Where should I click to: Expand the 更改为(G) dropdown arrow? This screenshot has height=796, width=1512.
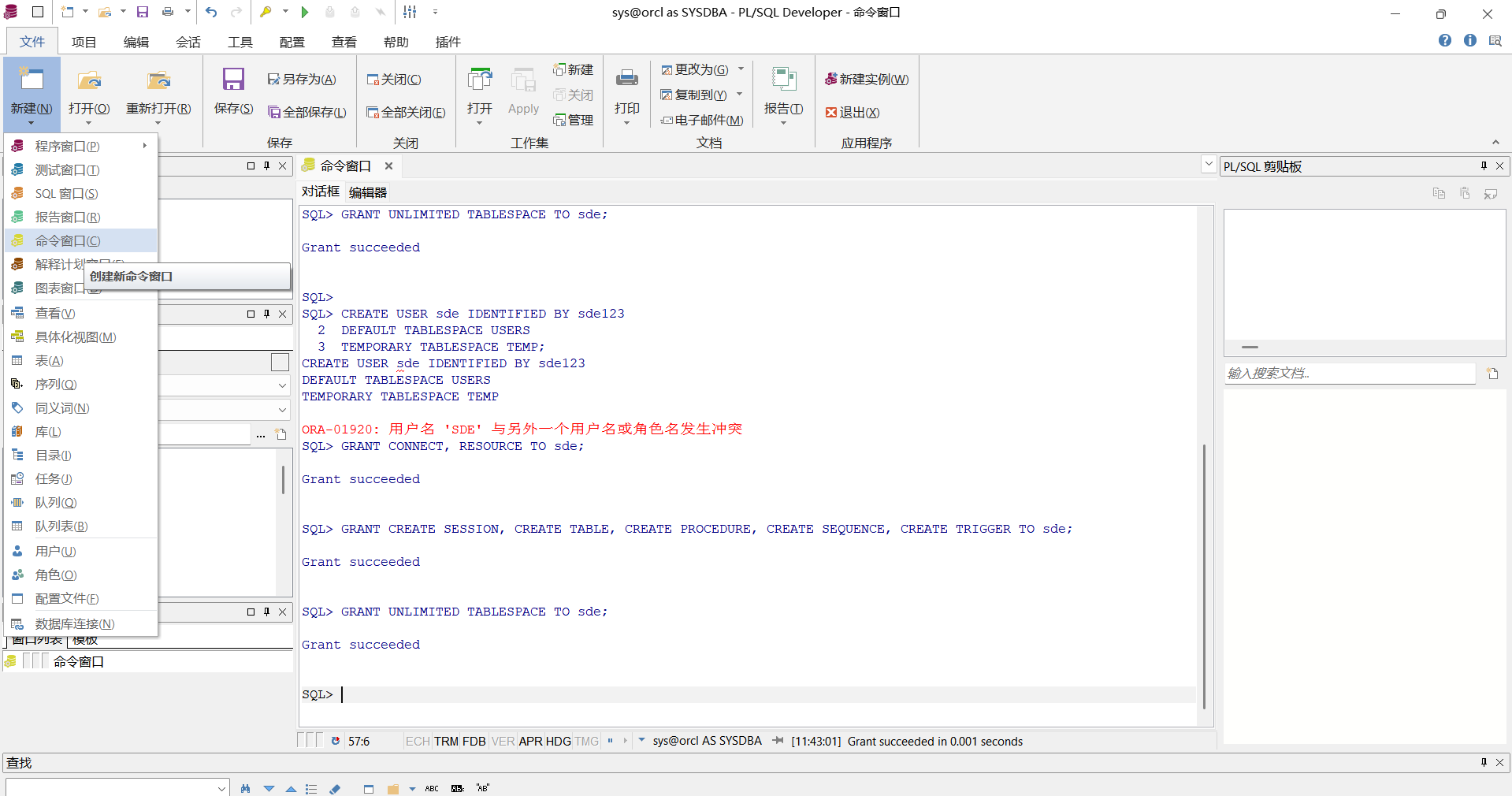[x=739, y=69]
